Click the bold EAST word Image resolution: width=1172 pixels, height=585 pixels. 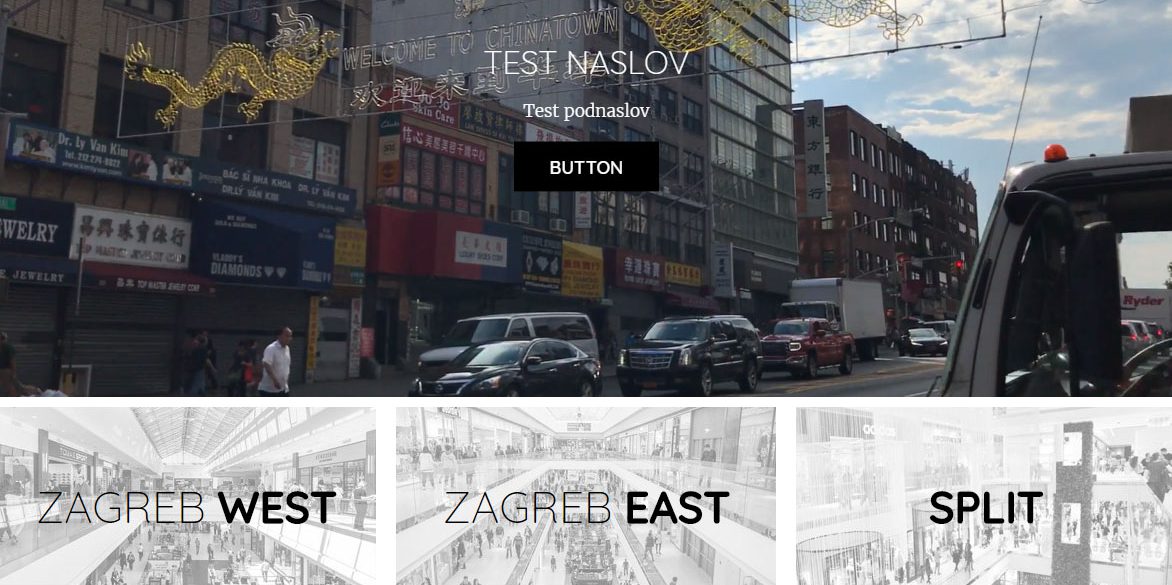tap(677, 508)
